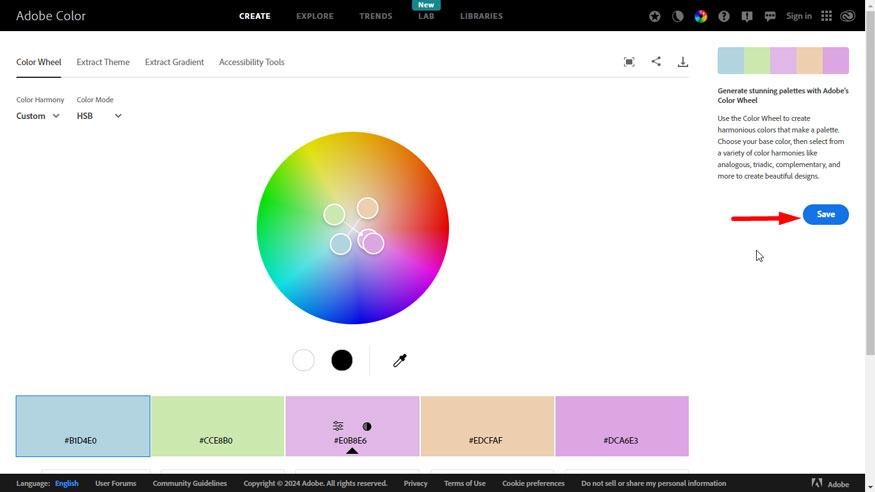Go to the CREATE menu
875x492 pixels.
[254, 16]
